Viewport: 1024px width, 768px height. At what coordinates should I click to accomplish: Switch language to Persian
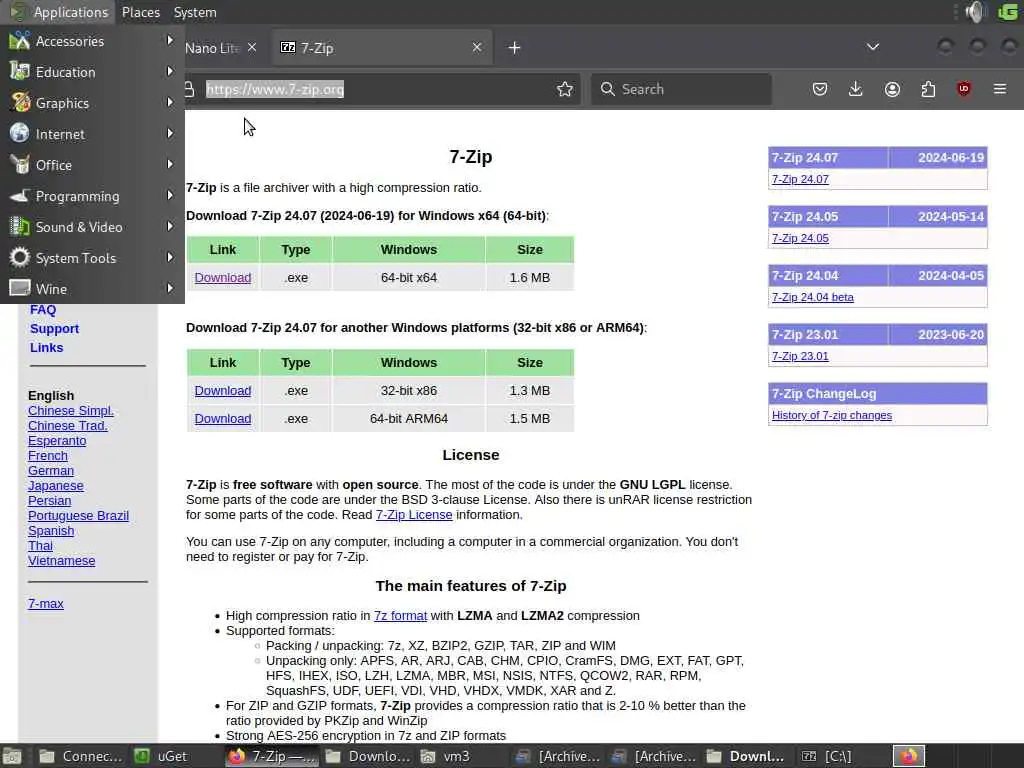50,501
